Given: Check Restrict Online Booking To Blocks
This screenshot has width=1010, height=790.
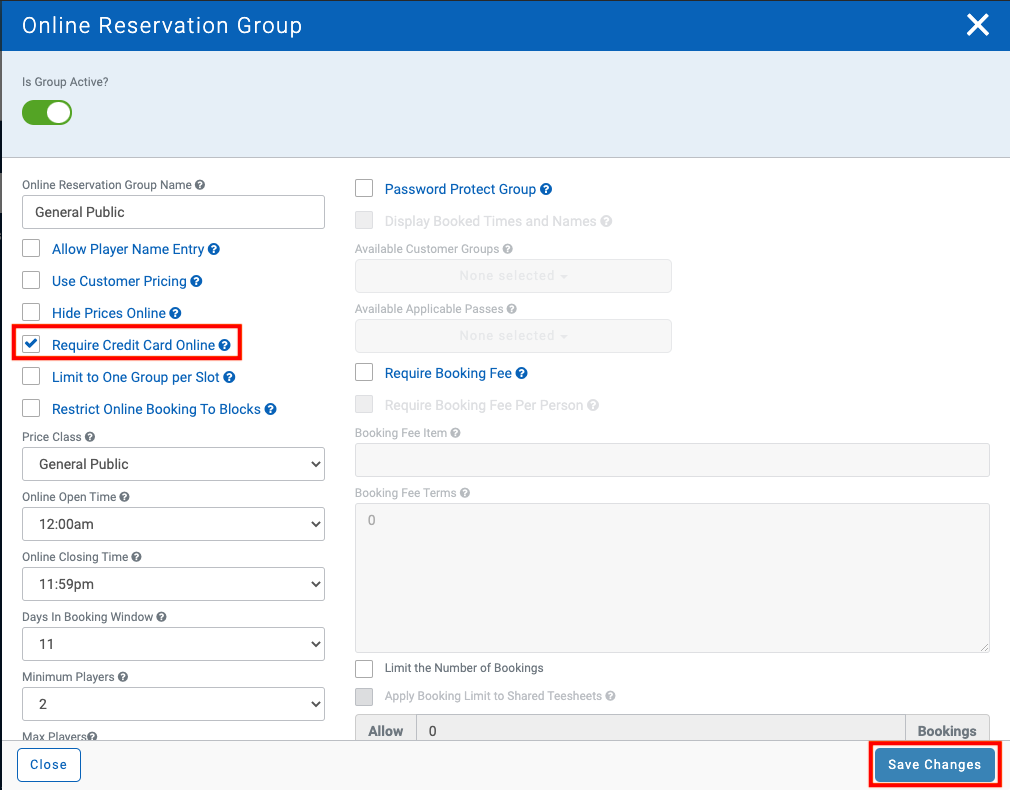Looking at the screenshot, I should pyautogui.click(x=31, y=408).
